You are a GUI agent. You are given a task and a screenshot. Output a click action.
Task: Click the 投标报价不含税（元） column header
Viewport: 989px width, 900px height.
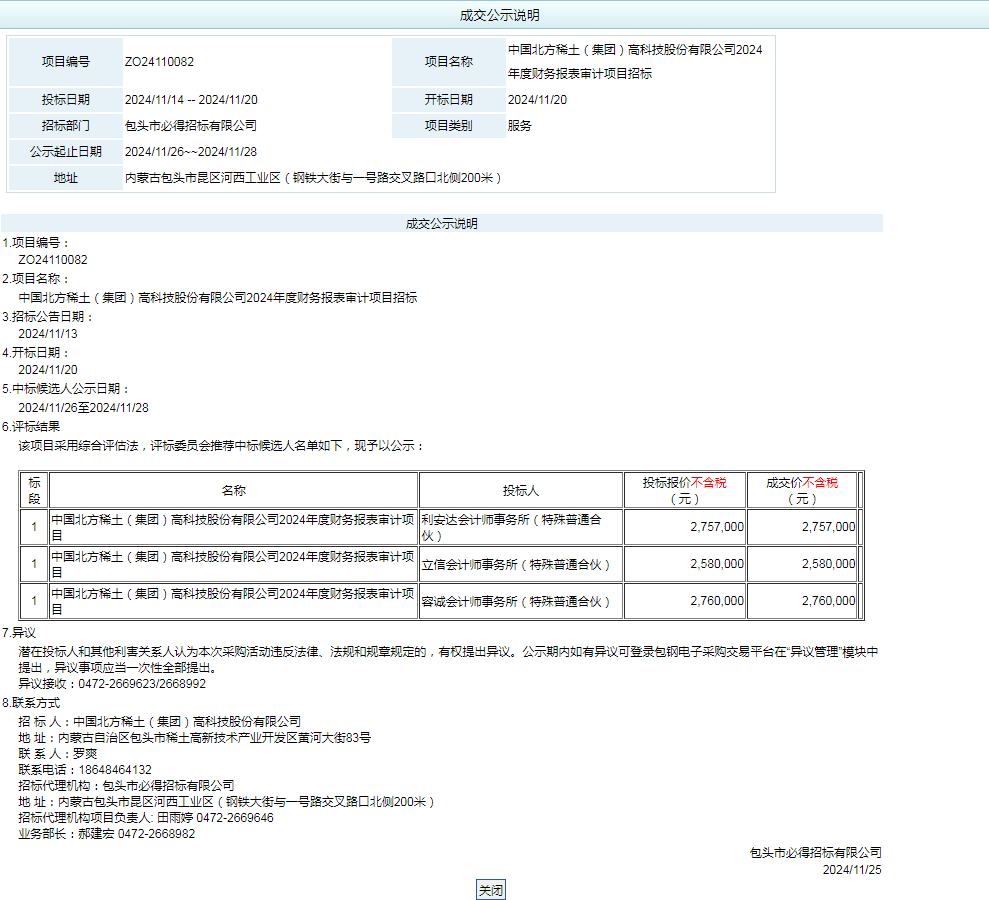tap(684, 491)
